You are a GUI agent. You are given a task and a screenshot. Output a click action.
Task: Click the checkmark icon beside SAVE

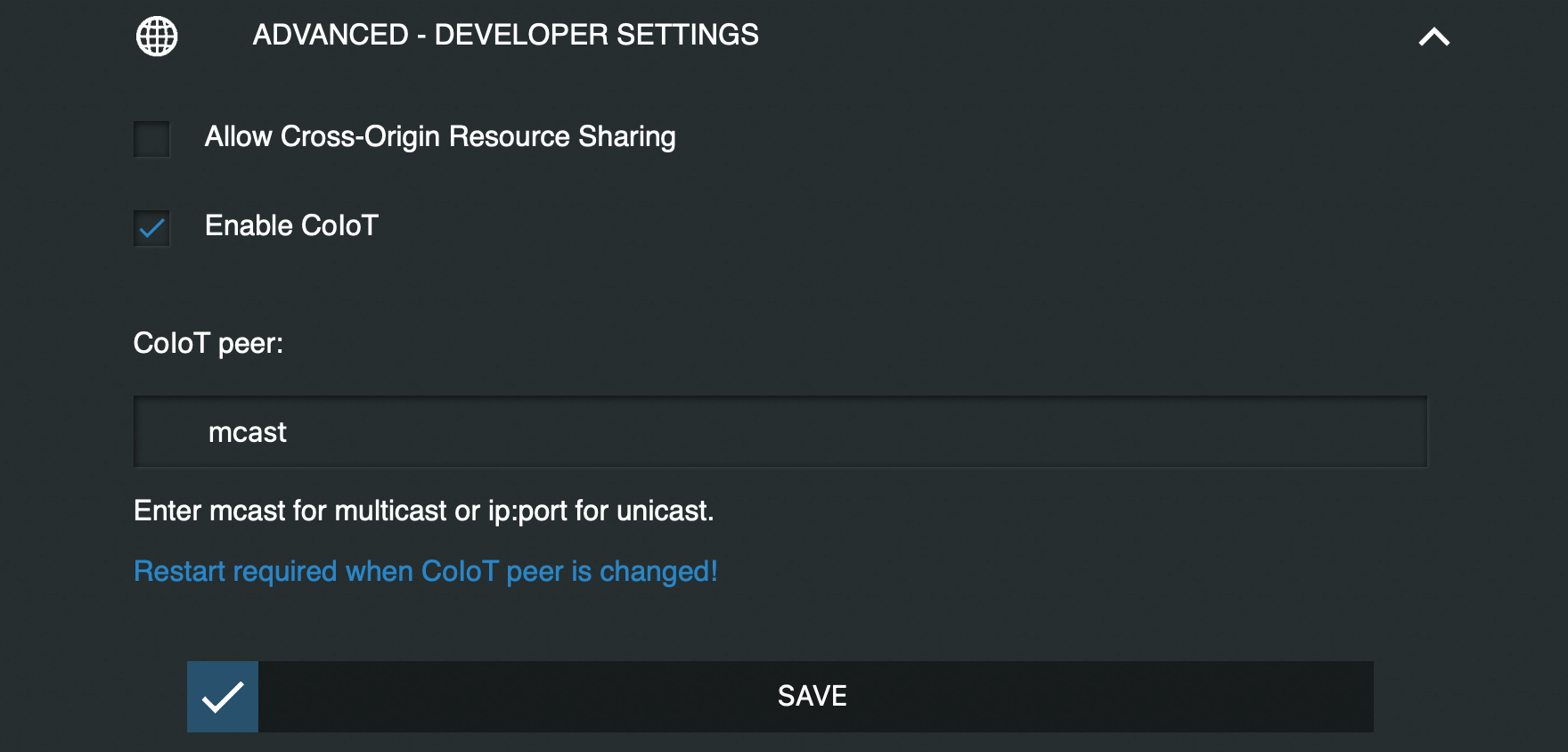click(223, 697)
